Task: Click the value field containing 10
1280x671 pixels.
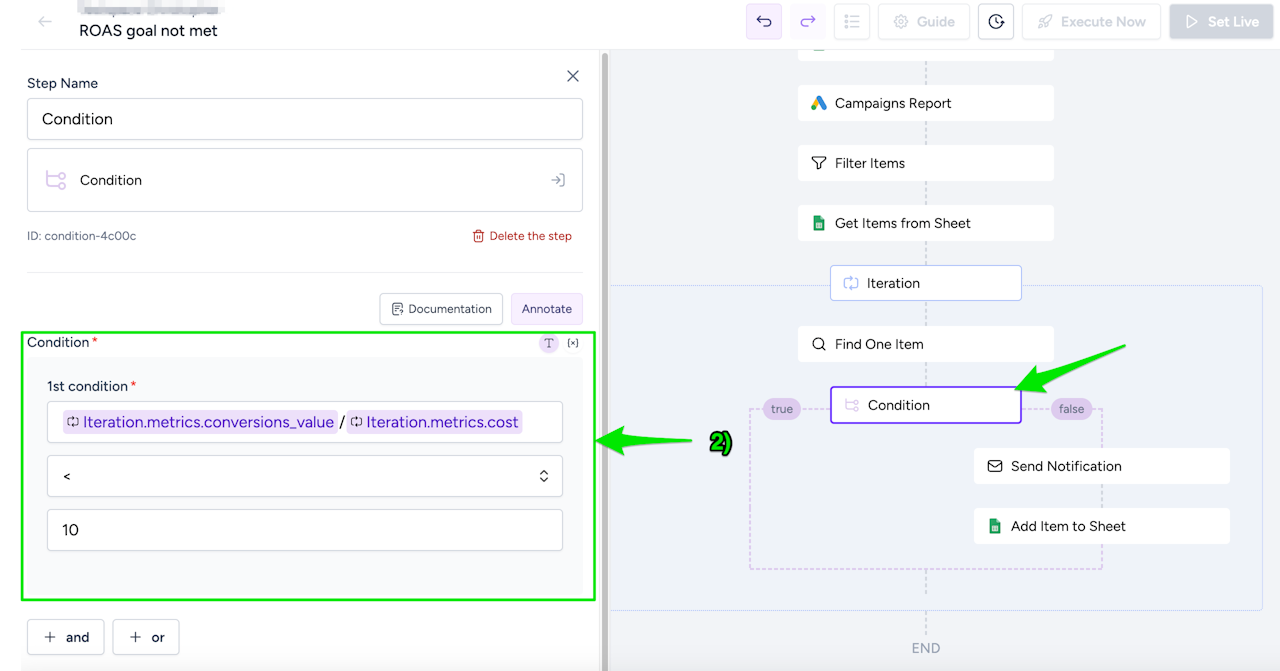Action: tap(305, 530)
